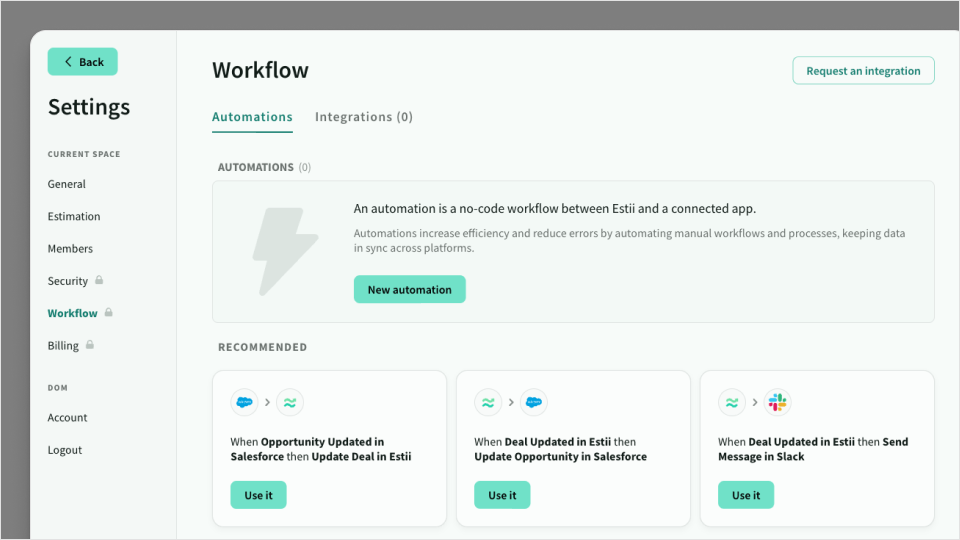
Task: Click the RECOMMENDED section heading
Action: click(263, 347)
